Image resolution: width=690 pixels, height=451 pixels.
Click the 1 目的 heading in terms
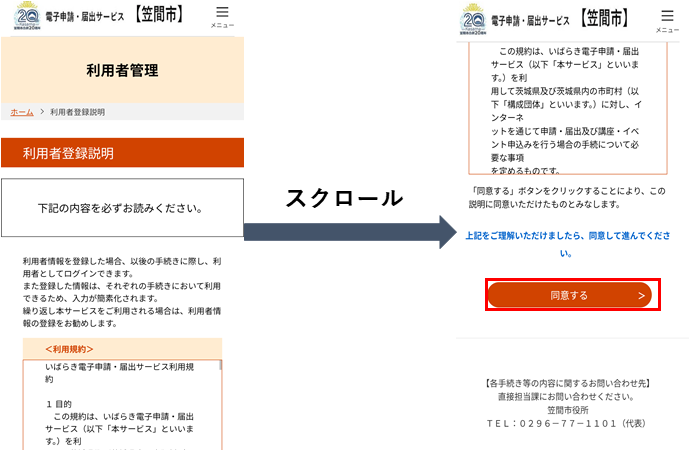pos(59,404)
